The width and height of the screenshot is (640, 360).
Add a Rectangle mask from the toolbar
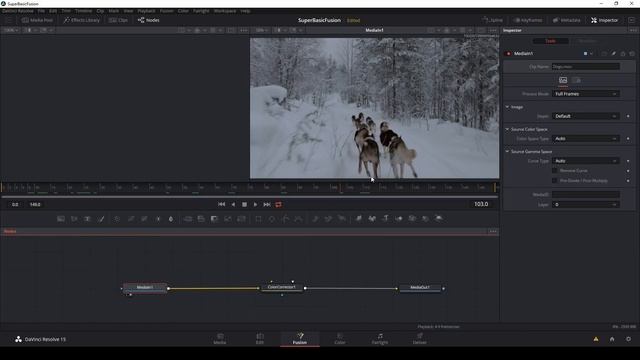pyautogui.click(x=258, y=219)
